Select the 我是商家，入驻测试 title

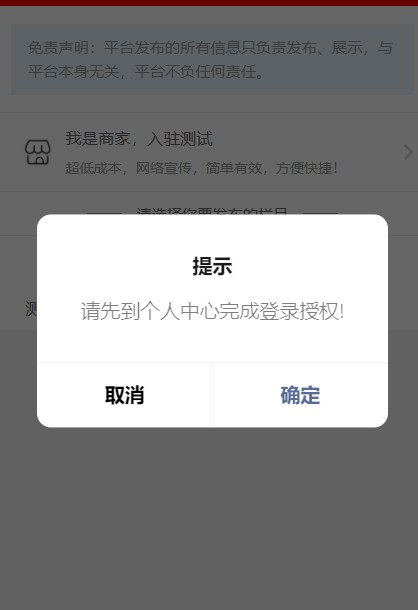click(139, 139)
